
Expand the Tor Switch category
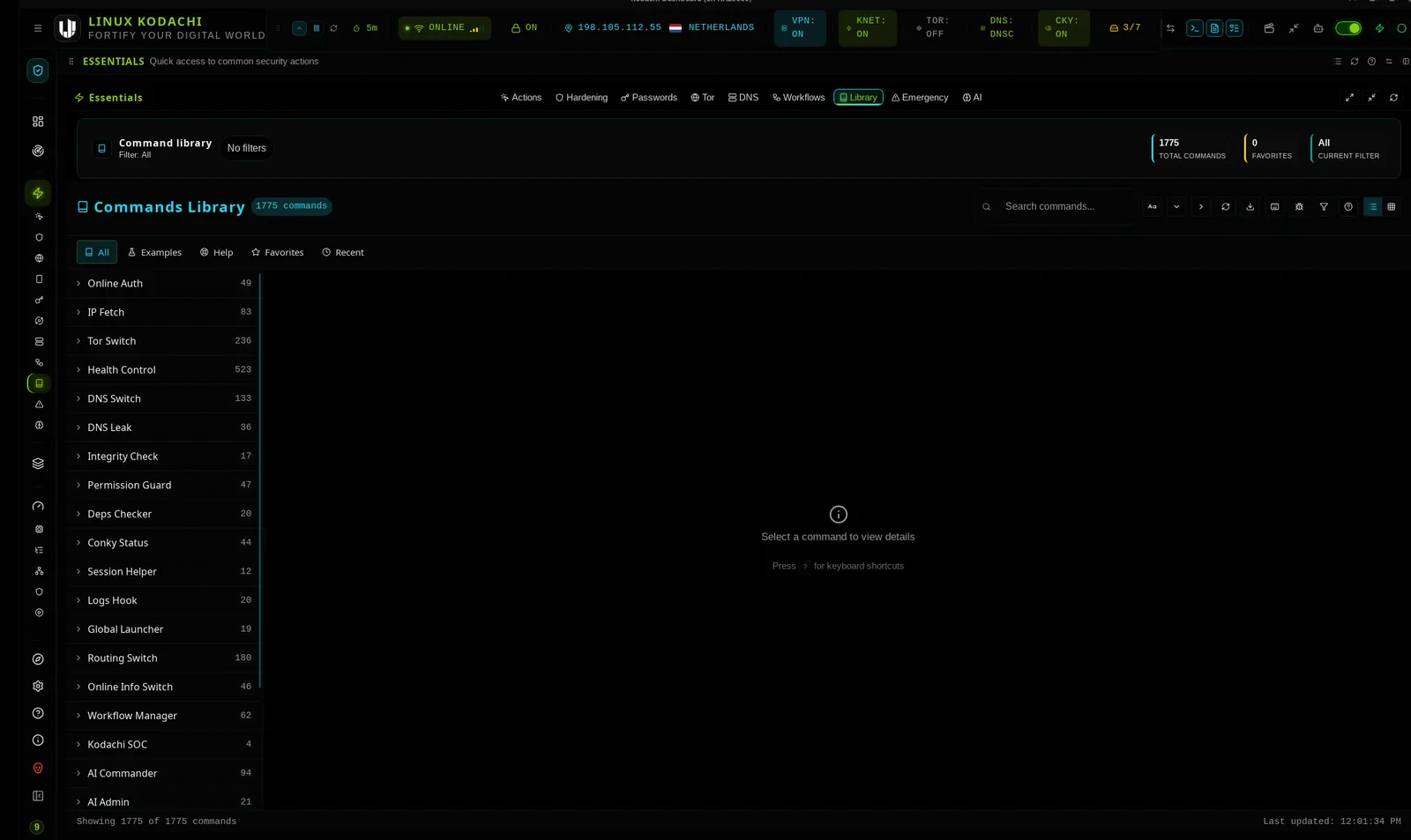click(164, 341)
